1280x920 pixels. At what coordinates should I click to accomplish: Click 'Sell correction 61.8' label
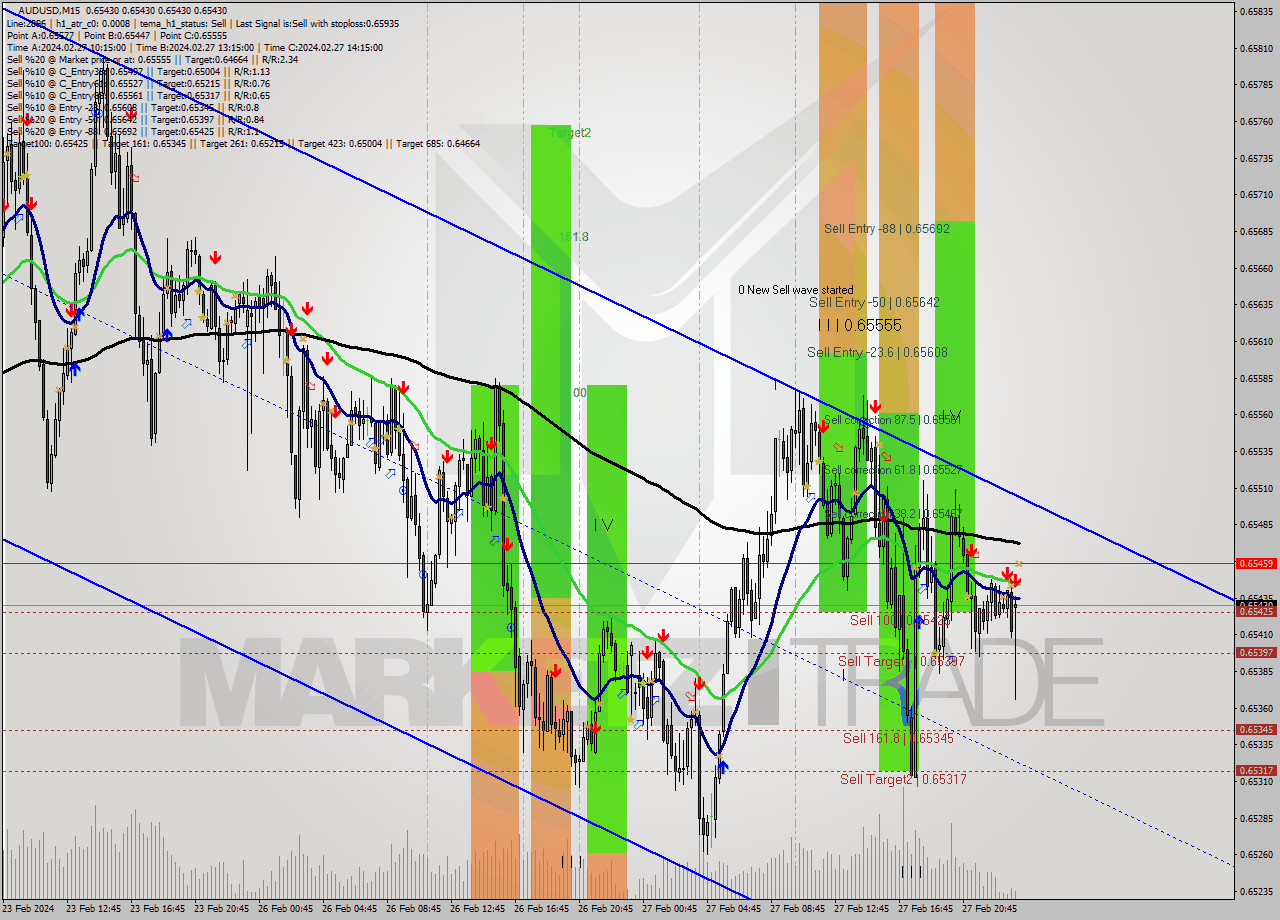click(x=892, y=469)
